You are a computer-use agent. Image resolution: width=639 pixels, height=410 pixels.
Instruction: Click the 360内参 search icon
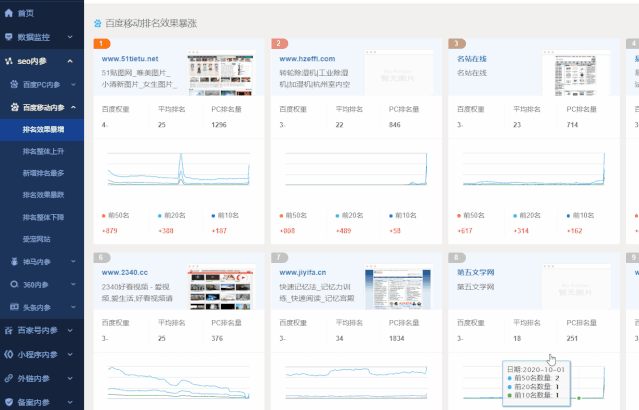coord(14,284)
